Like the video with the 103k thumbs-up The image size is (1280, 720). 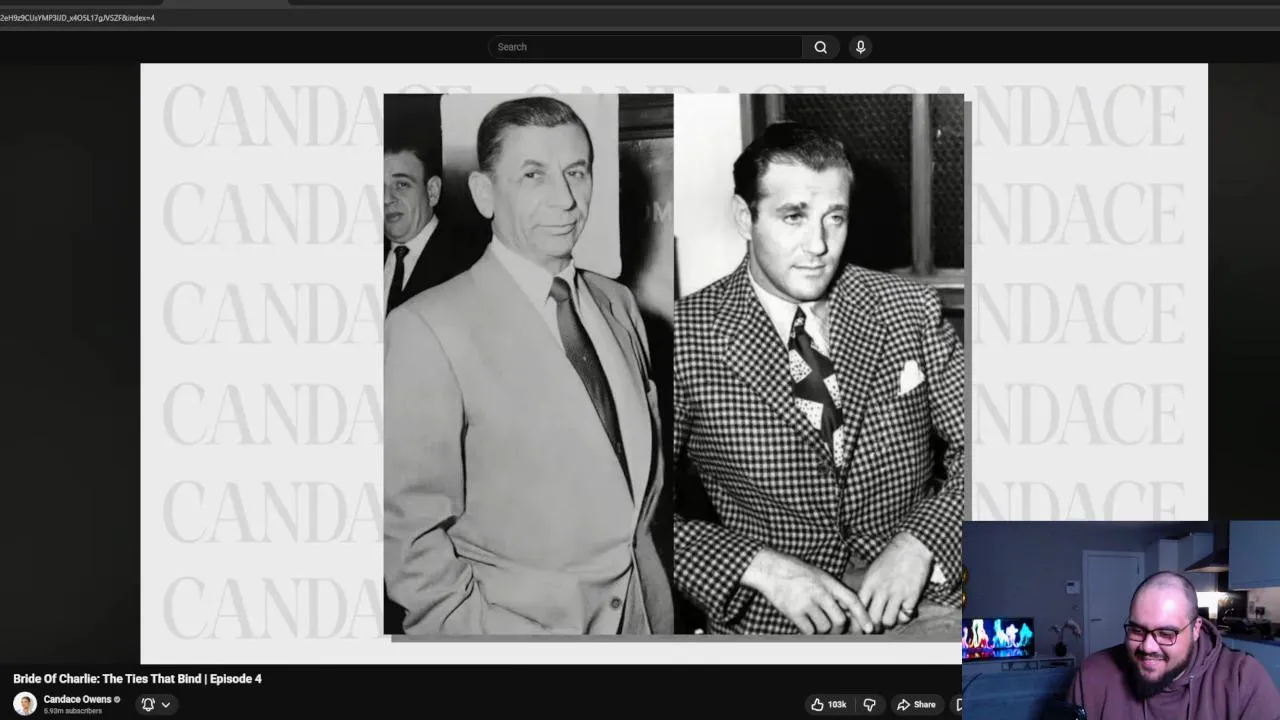tap(829, 705)
